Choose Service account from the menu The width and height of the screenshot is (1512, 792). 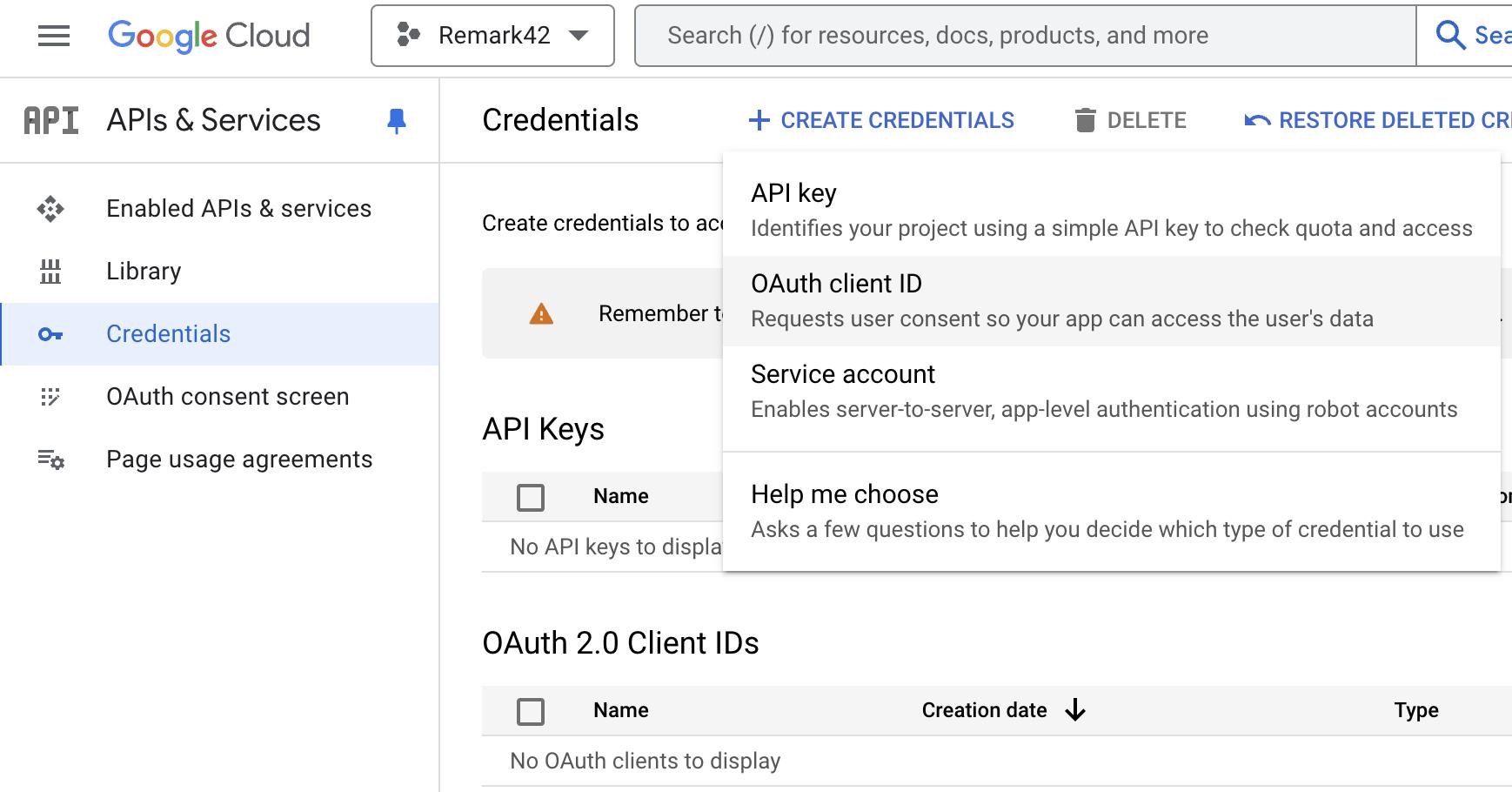(843, 374)
